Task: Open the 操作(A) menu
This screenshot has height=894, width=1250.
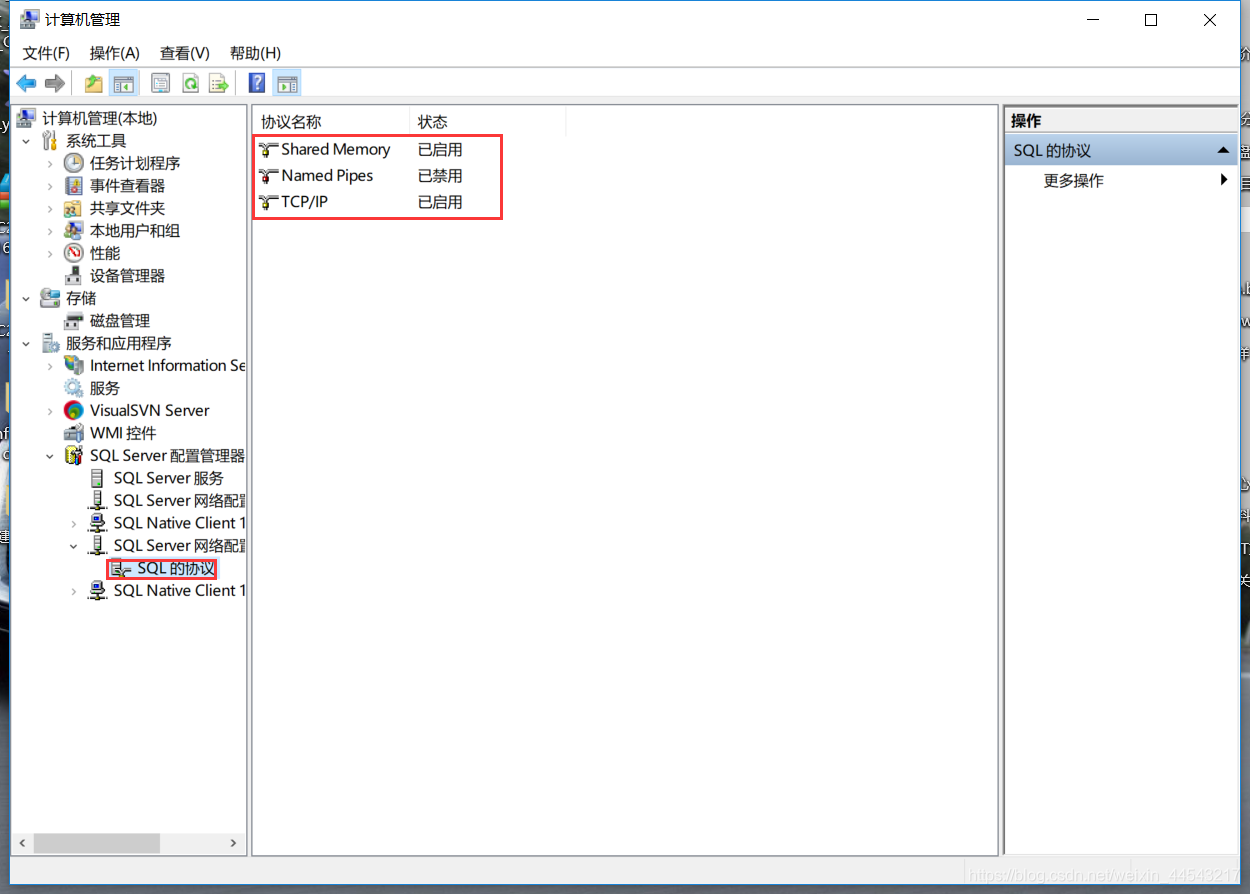Action: (115, 53)
